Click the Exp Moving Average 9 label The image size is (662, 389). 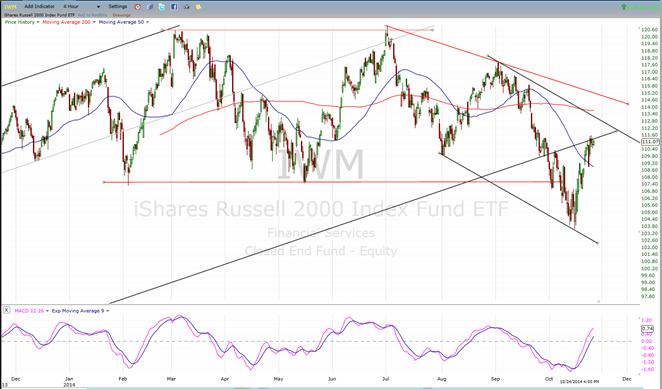(78, 311)
